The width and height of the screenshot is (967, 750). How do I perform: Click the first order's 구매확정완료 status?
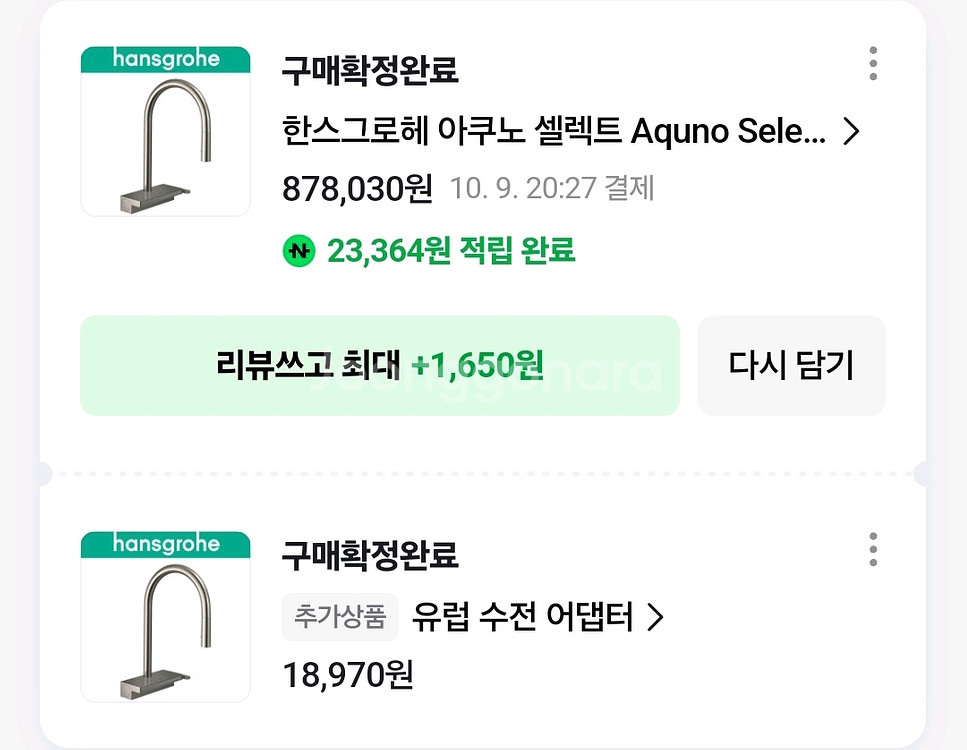point(370,71)
